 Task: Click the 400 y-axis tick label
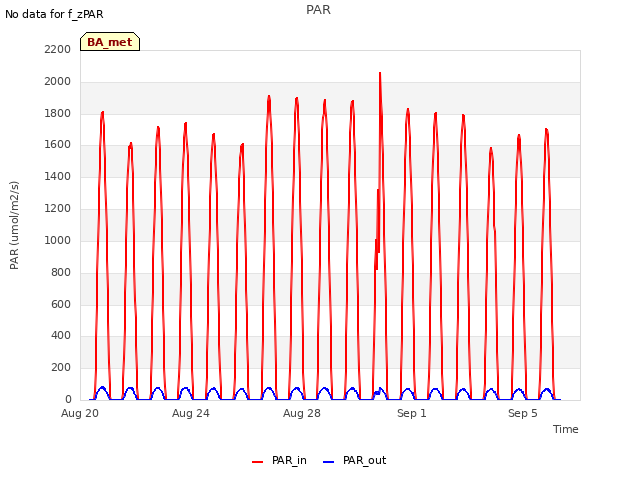click(61, 336)
